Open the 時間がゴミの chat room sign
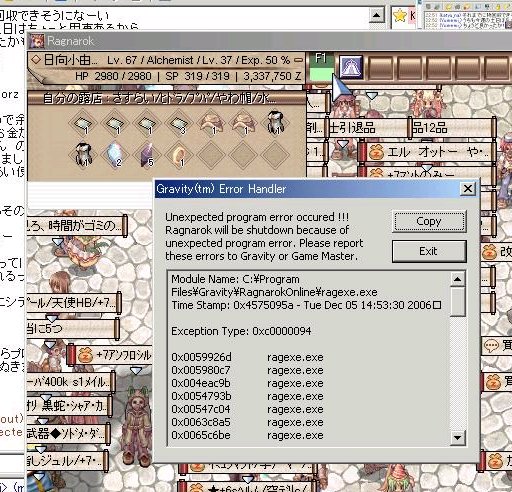The width and height of the screenshot is (512, 492). coord(77,226)
